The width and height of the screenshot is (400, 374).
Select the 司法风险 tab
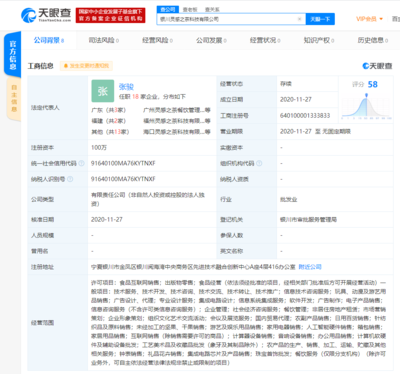(104, 40)
